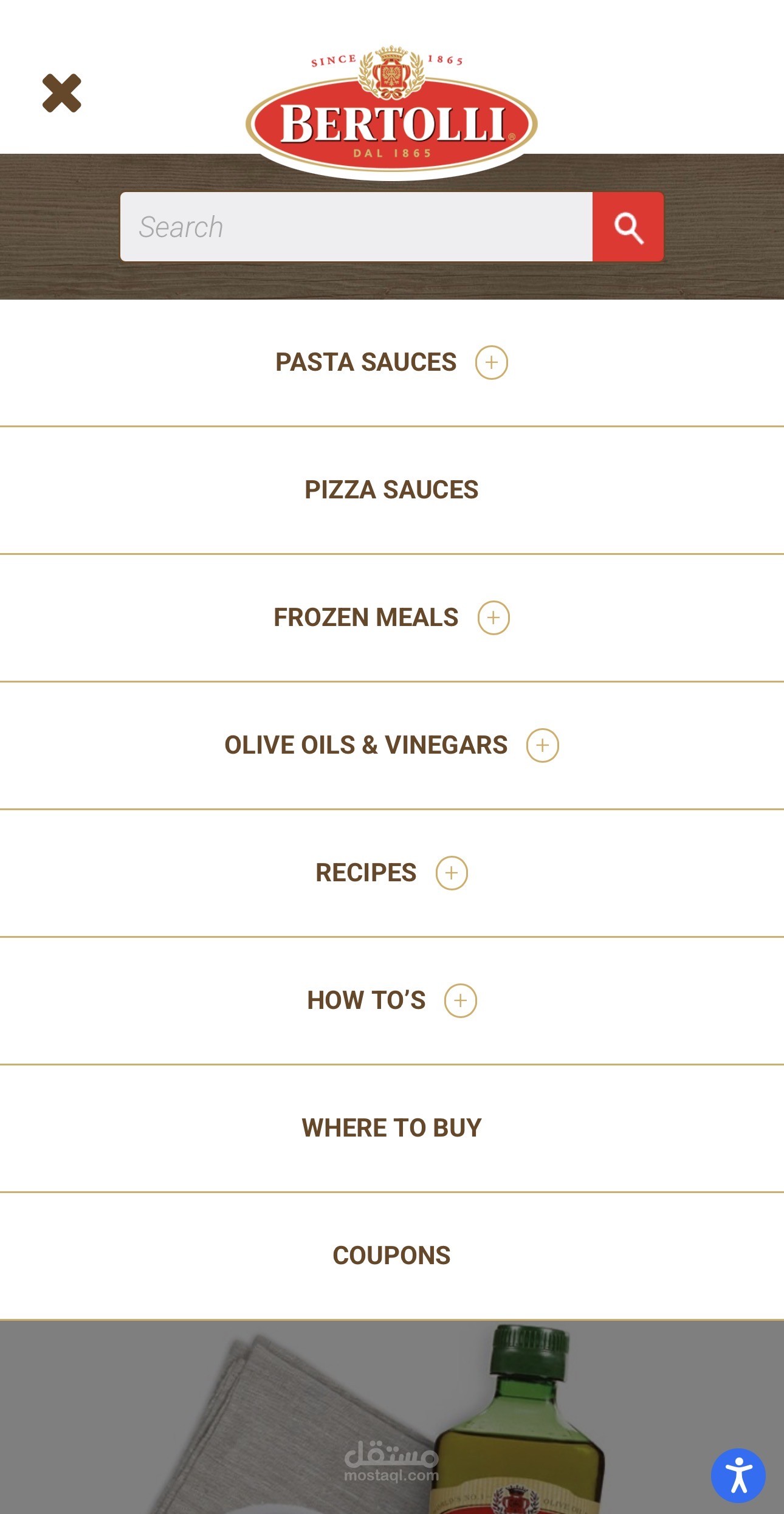Expand Pasta Sauces with its plus icon
The height and width of the screenshot is (1514, 784).
tap(491, 363)
